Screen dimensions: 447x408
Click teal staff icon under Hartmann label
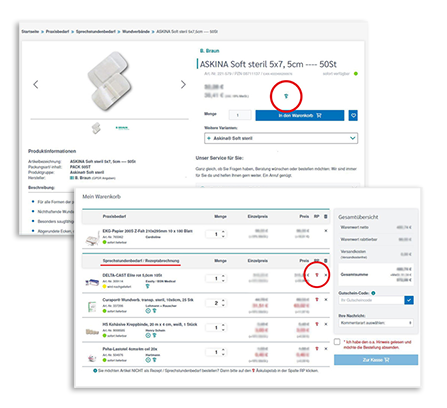click(154, 360)
